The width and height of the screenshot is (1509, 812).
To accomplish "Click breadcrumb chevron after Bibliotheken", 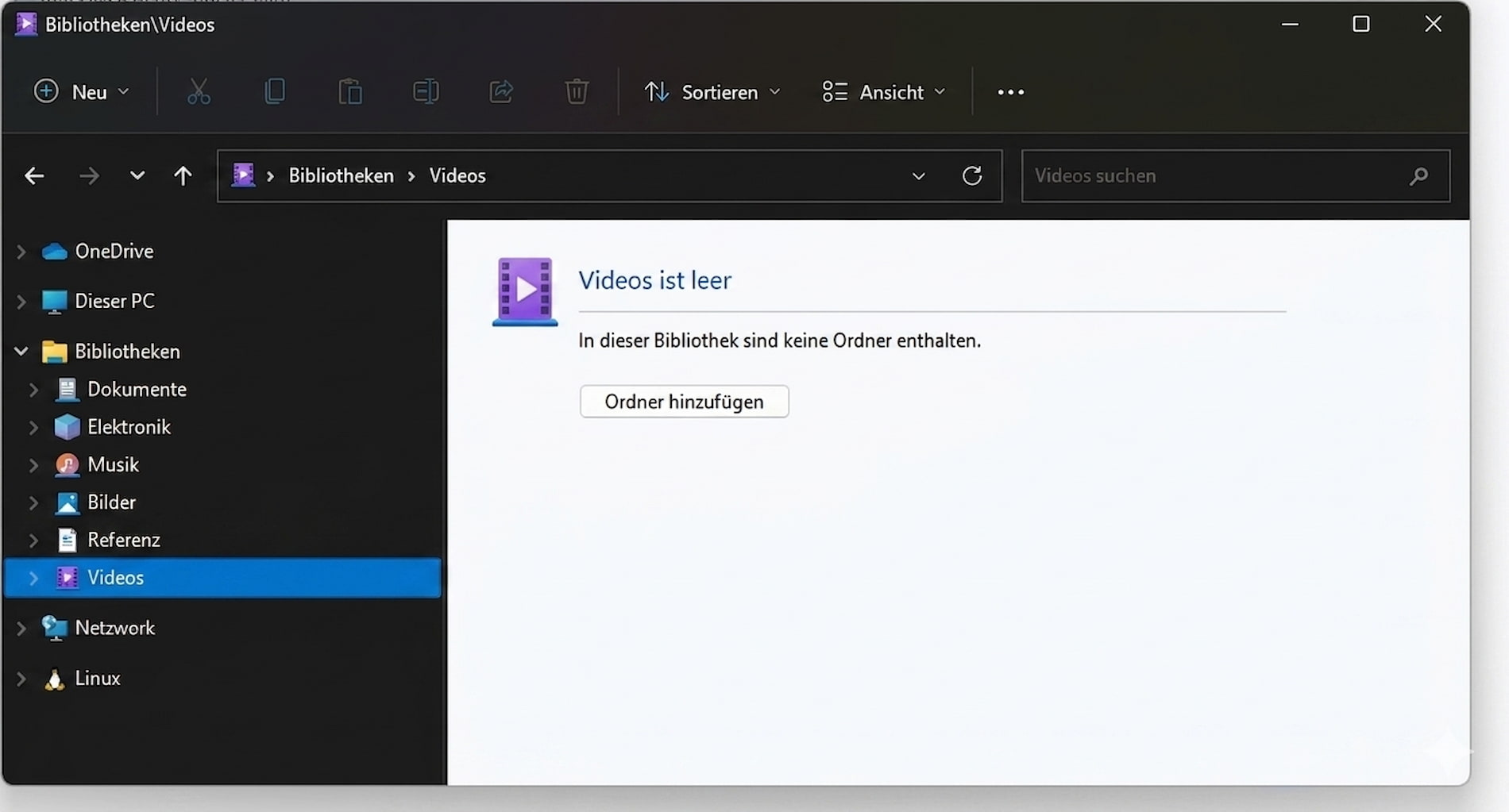I will pos(411,175).
